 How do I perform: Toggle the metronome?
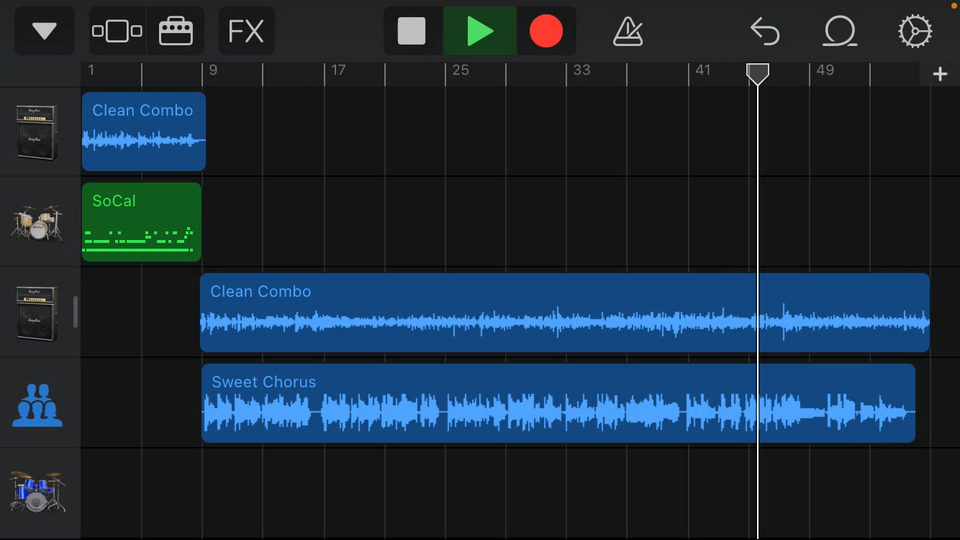(628, 31)
